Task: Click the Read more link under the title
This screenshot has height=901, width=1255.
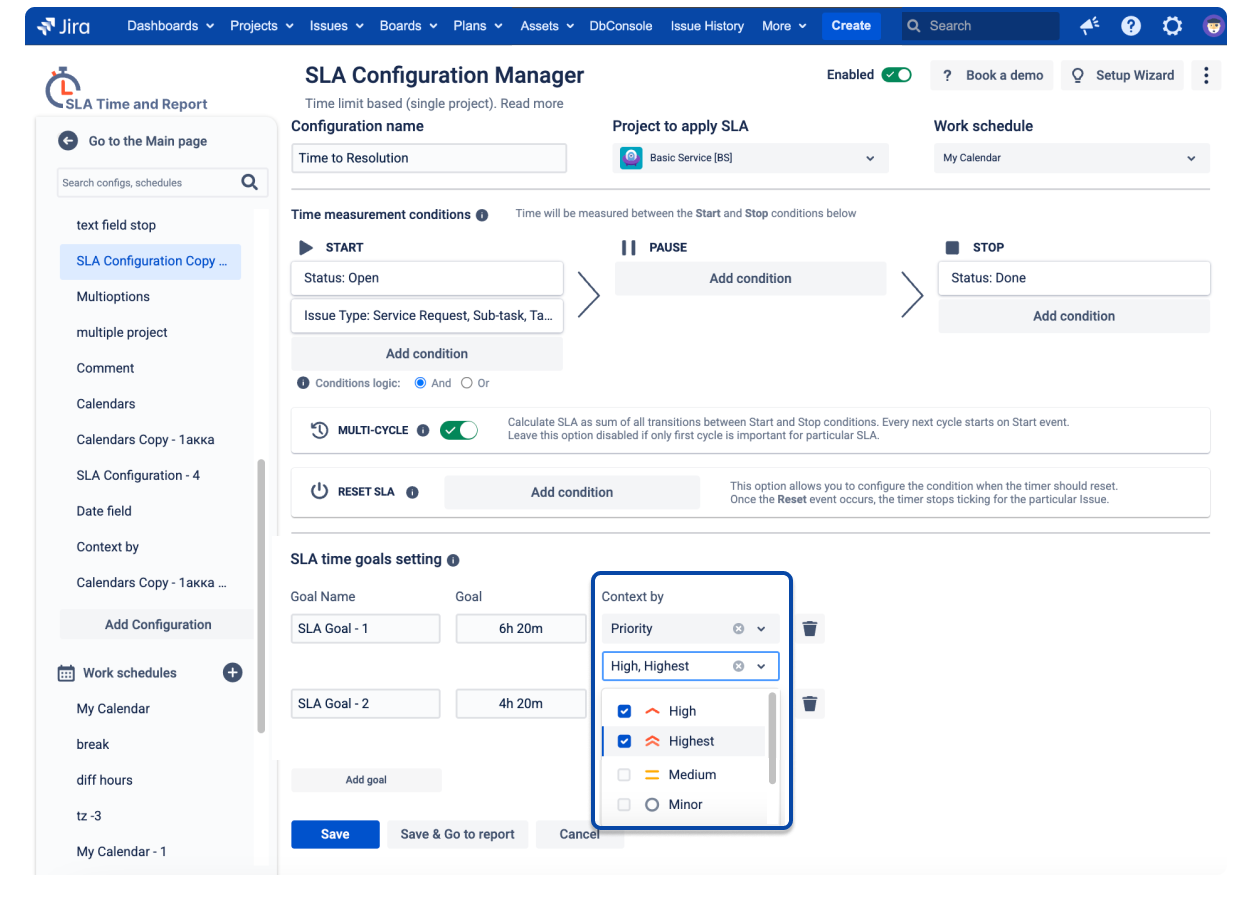Action: (531, 103)
